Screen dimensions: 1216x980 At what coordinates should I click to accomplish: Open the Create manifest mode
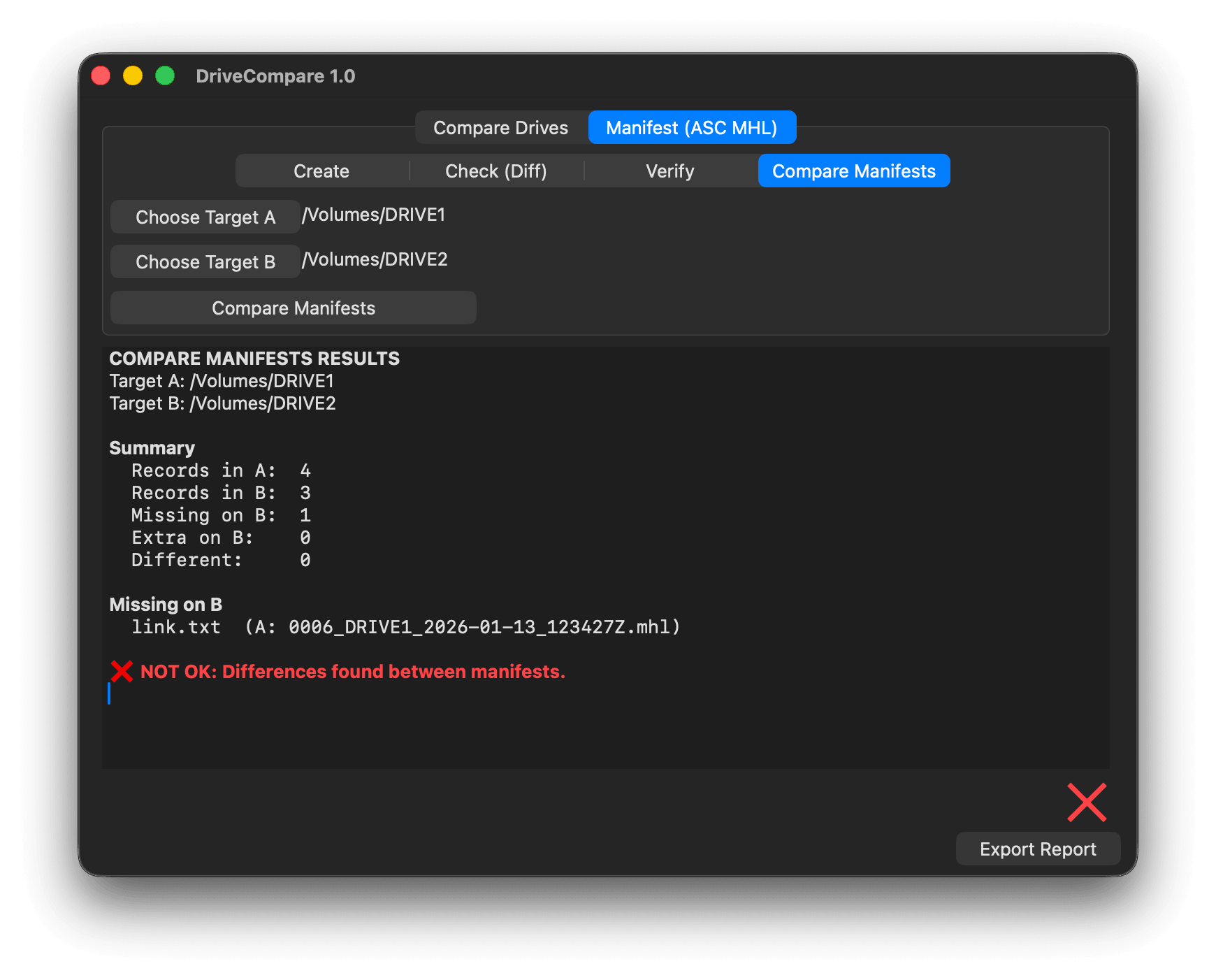click(x=321, y=171)
